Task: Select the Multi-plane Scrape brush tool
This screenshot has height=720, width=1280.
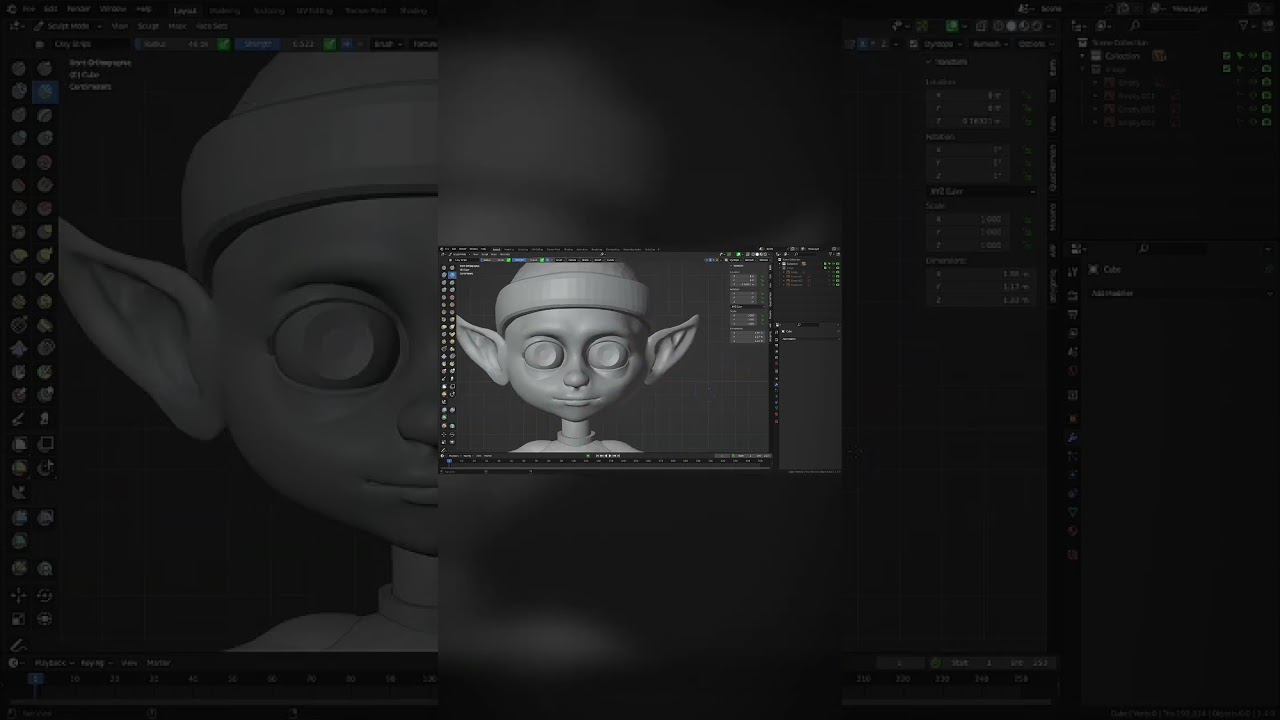Action: tap(45, 209)
